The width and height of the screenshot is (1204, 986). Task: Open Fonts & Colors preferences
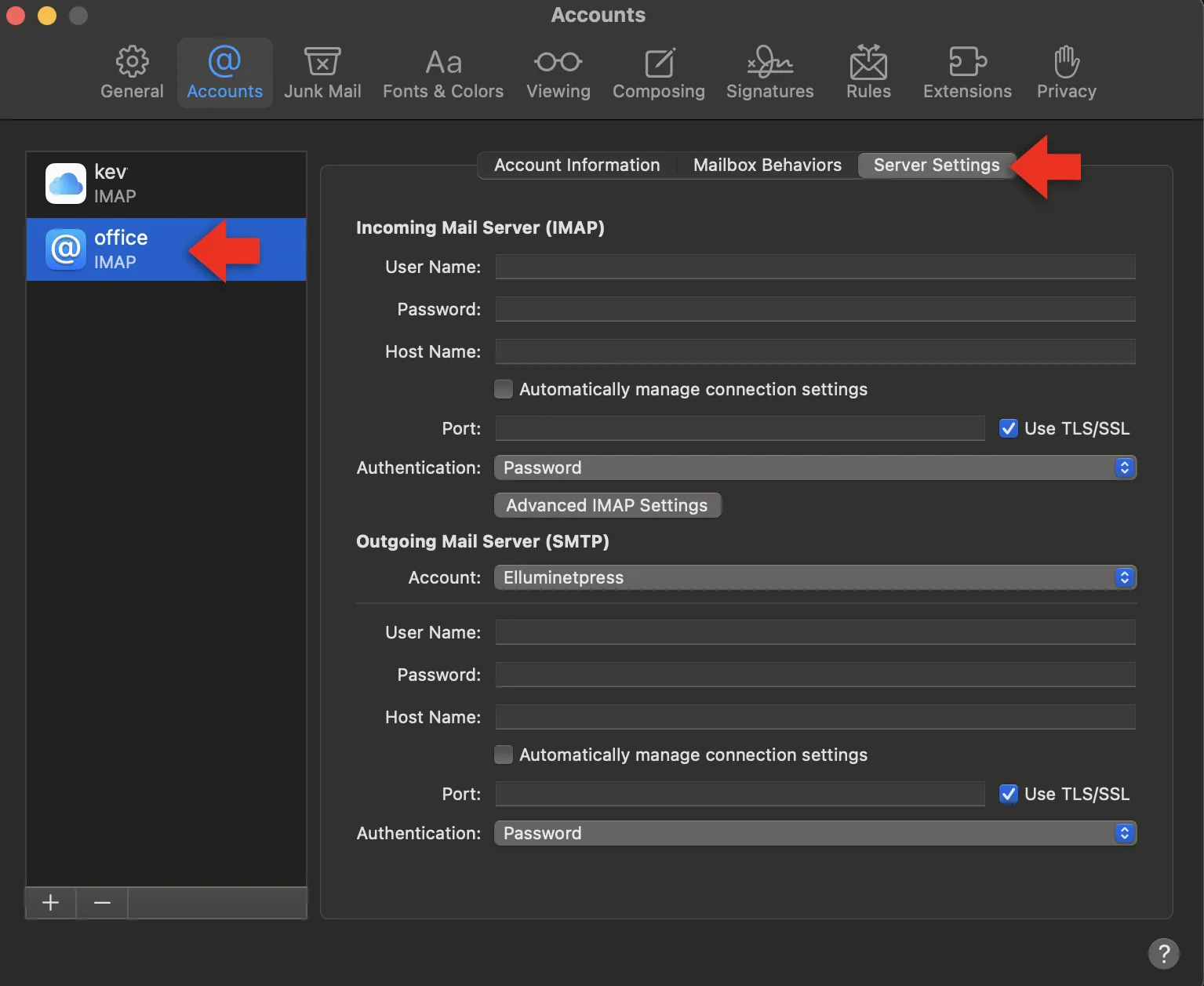click(442, 73)
